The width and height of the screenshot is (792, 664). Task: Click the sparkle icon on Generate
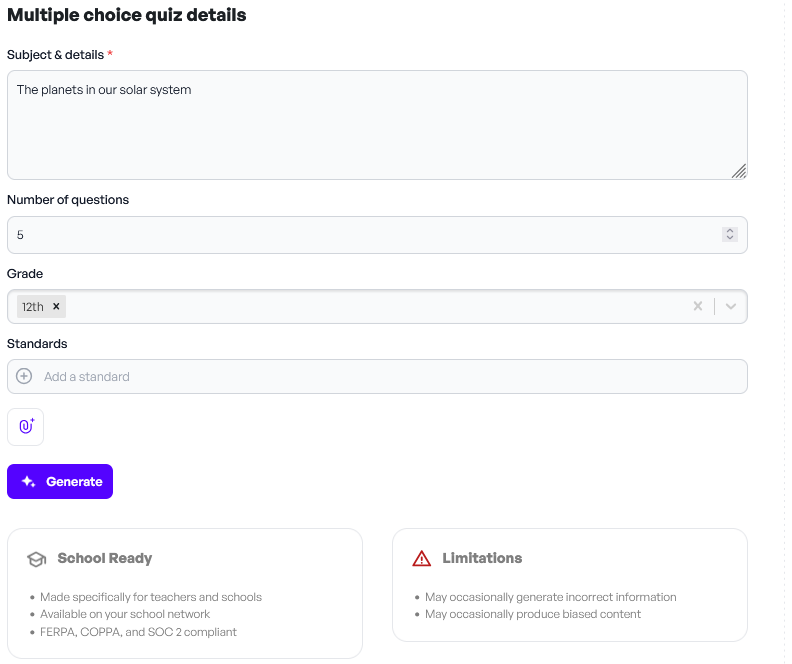click(29, 482)
